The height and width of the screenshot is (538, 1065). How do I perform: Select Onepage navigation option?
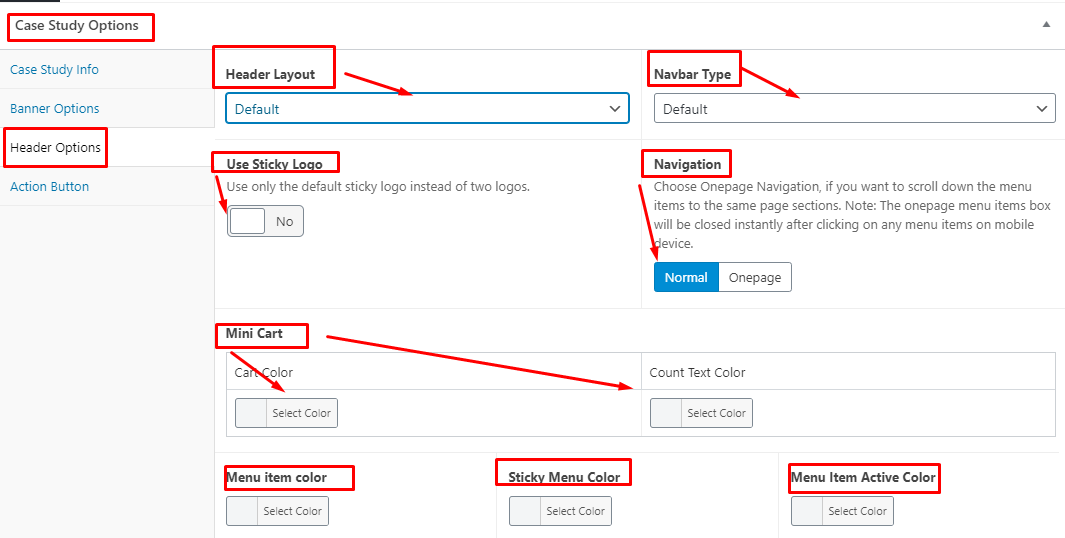[x=755, y=277]
